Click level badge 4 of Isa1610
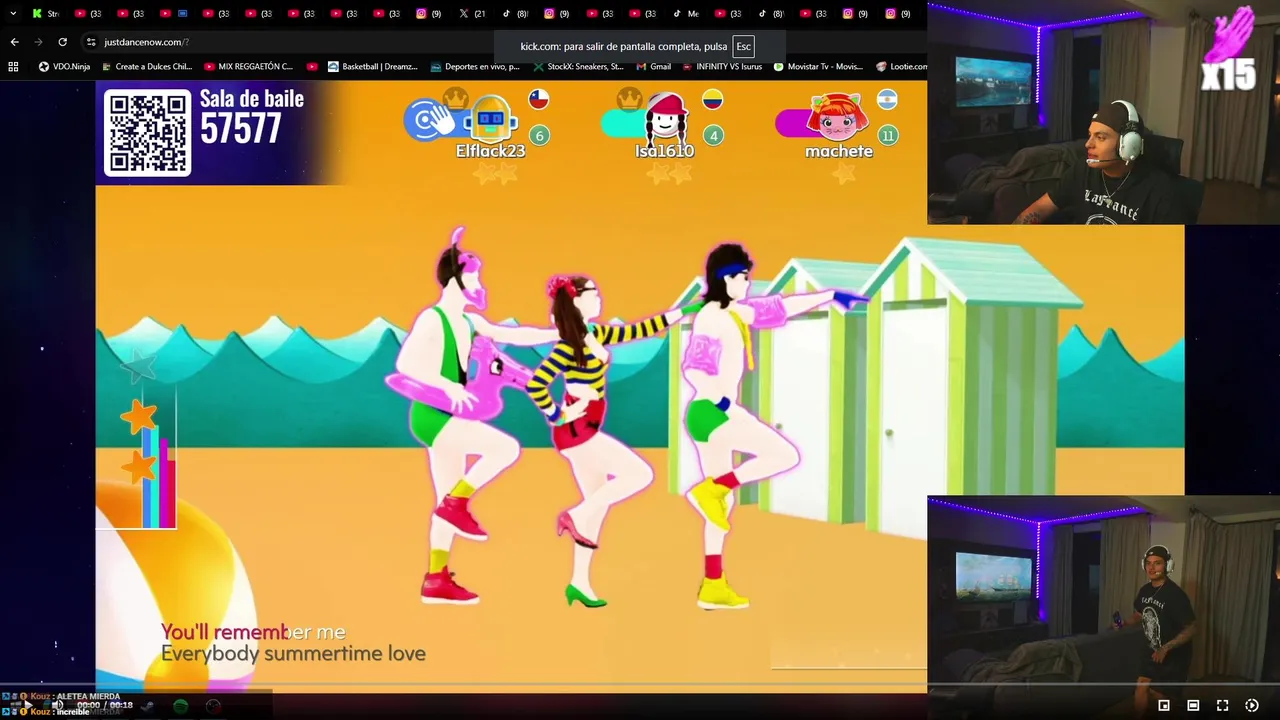 (713, 135)
